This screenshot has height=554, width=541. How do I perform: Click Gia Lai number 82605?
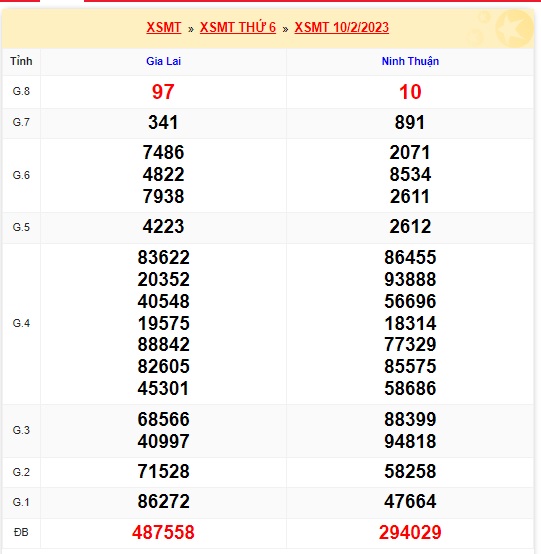pos(163,366)
